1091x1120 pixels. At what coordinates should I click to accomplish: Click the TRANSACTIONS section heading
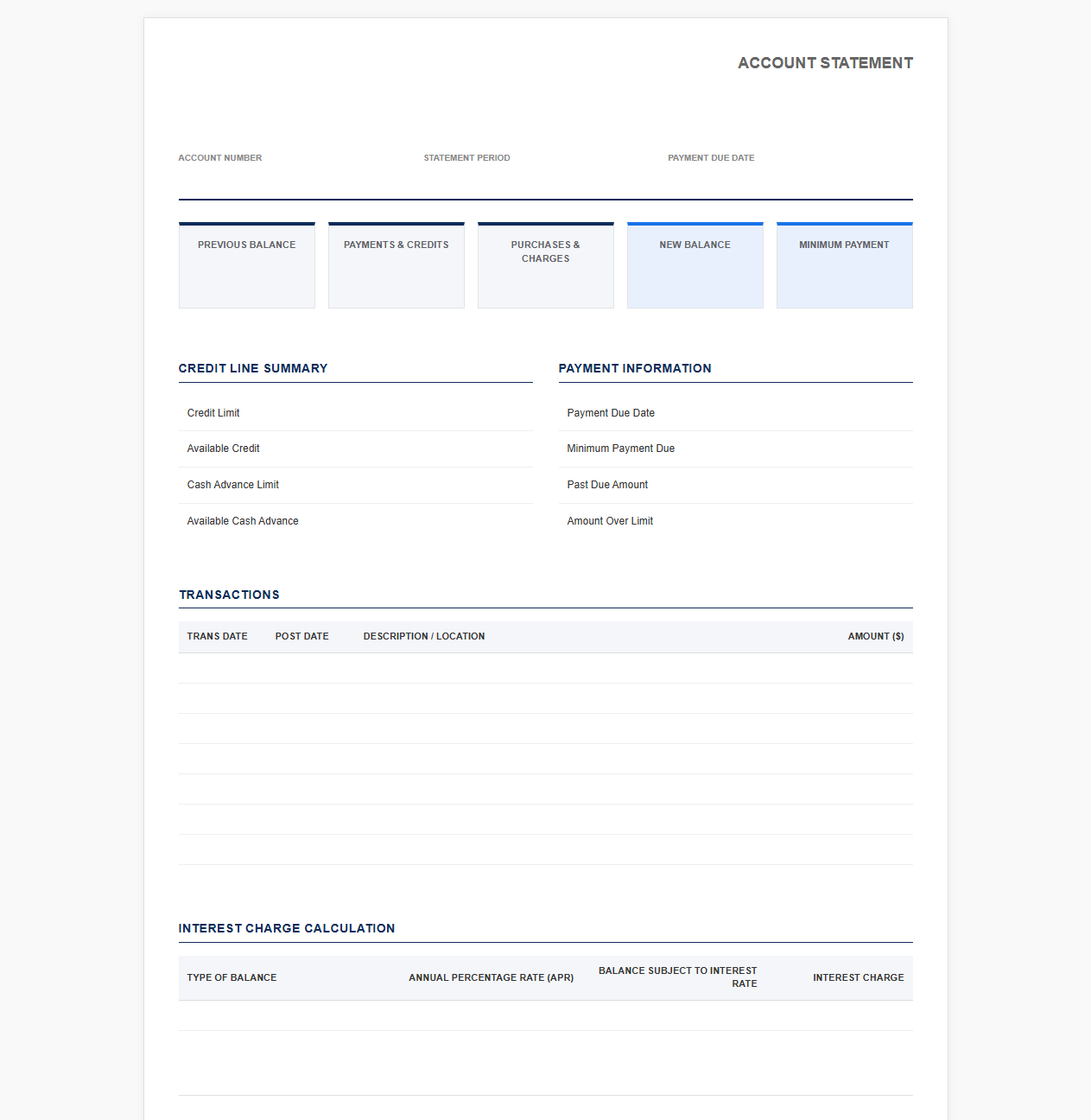point(229,595)
